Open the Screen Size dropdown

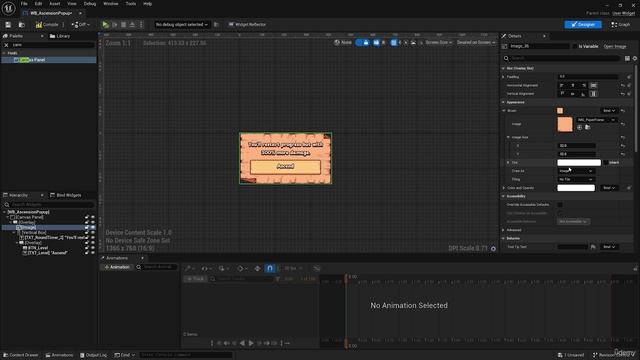click(438, 42)
